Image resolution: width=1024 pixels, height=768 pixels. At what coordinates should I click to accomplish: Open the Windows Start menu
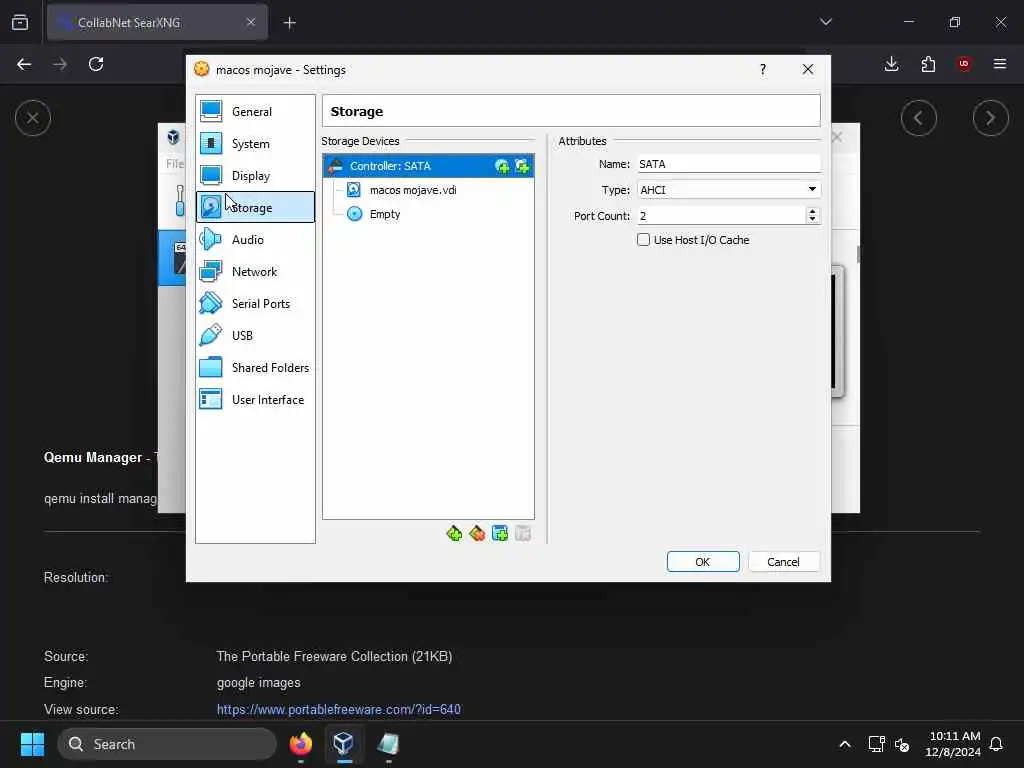pyautogui.click(x=33, y=744)
